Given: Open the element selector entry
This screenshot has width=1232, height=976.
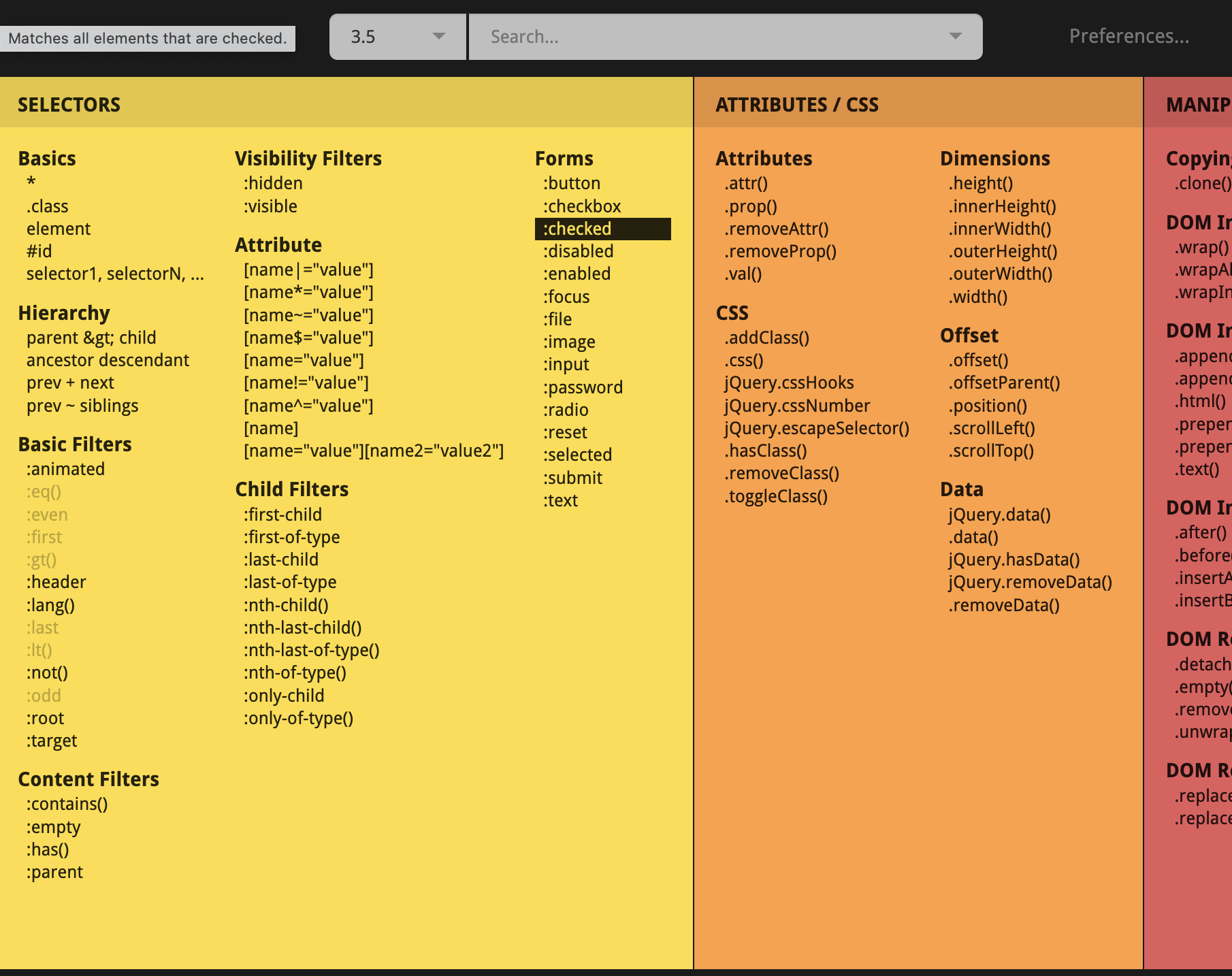Looking at the screenshot, I should 59,229.
